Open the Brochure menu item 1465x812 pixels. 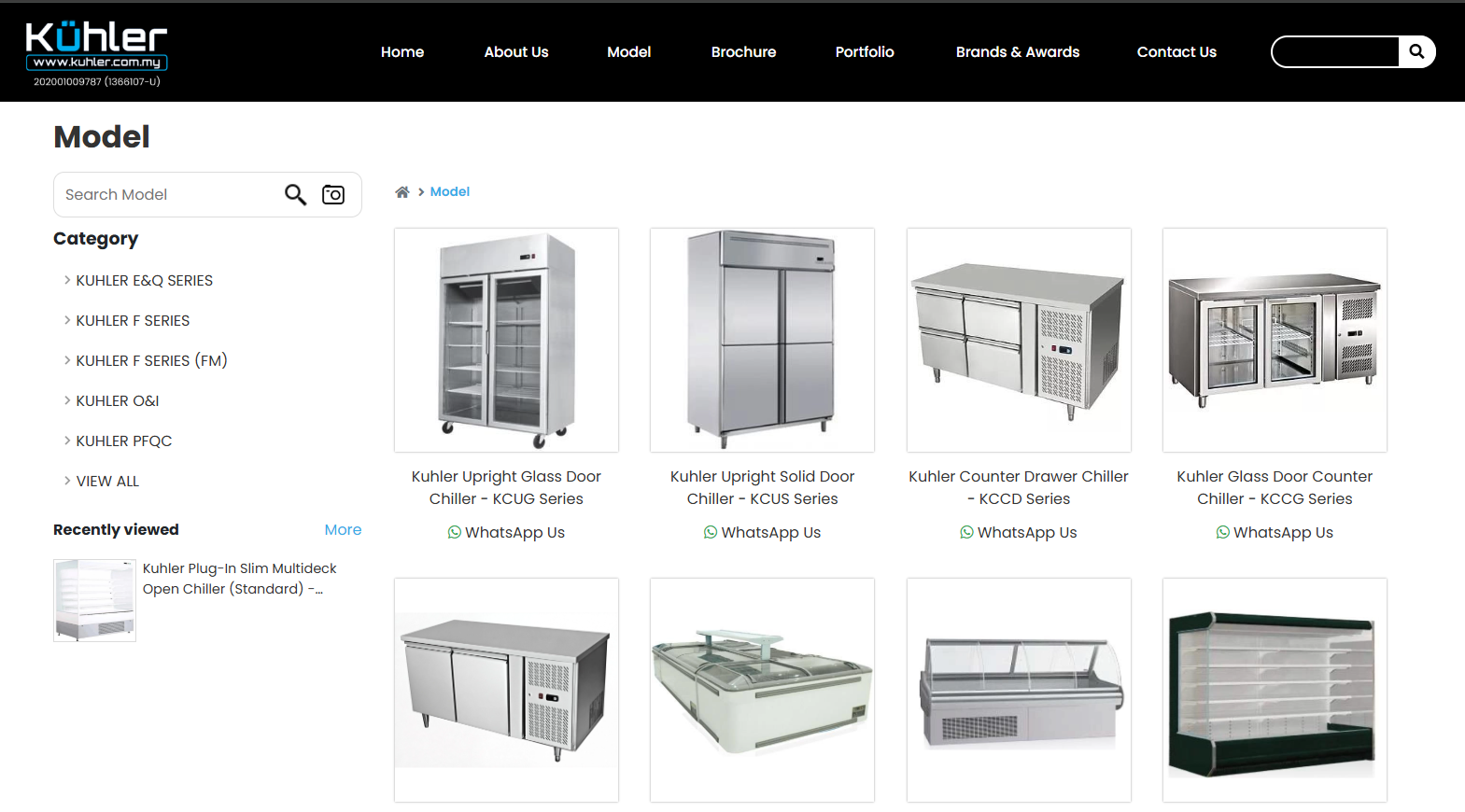click(743, 52)
